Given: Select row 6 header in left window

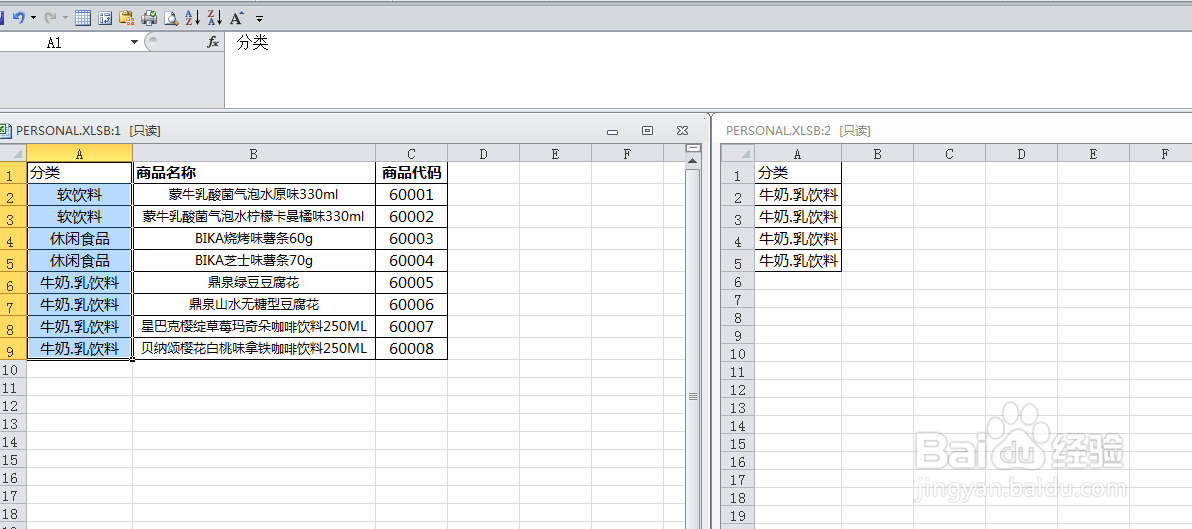Looking at the screenshot, I should (x=13, y=284).
